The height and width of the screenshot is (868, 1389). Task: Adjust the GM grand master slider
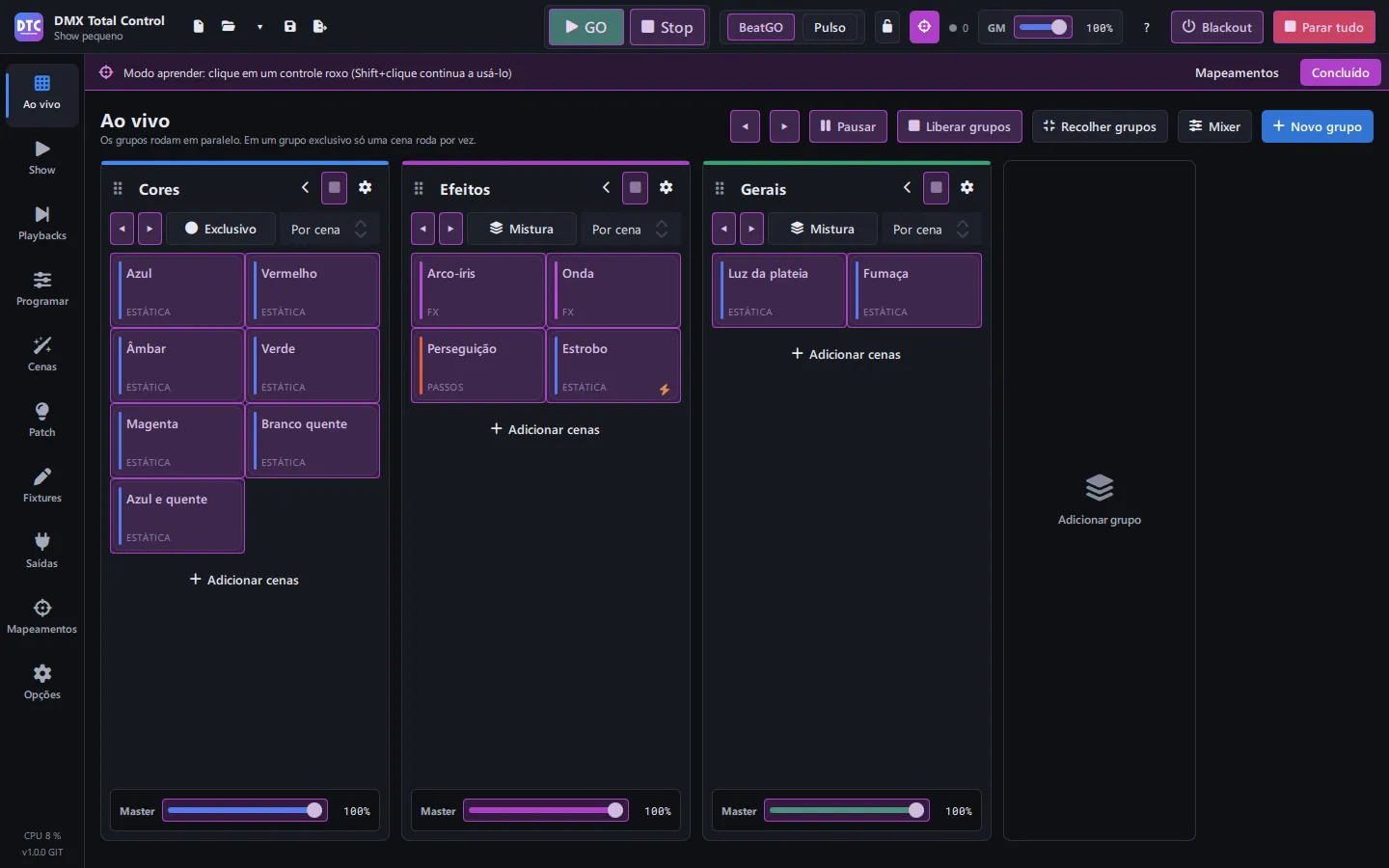pyautogui.click(x=1043, y=27)
